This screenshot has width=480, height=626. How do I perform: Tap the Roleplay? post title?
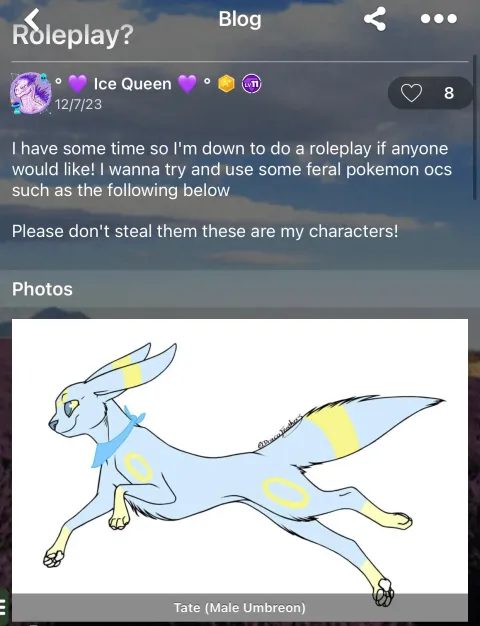pyautogui.click(x=73, y=36)
